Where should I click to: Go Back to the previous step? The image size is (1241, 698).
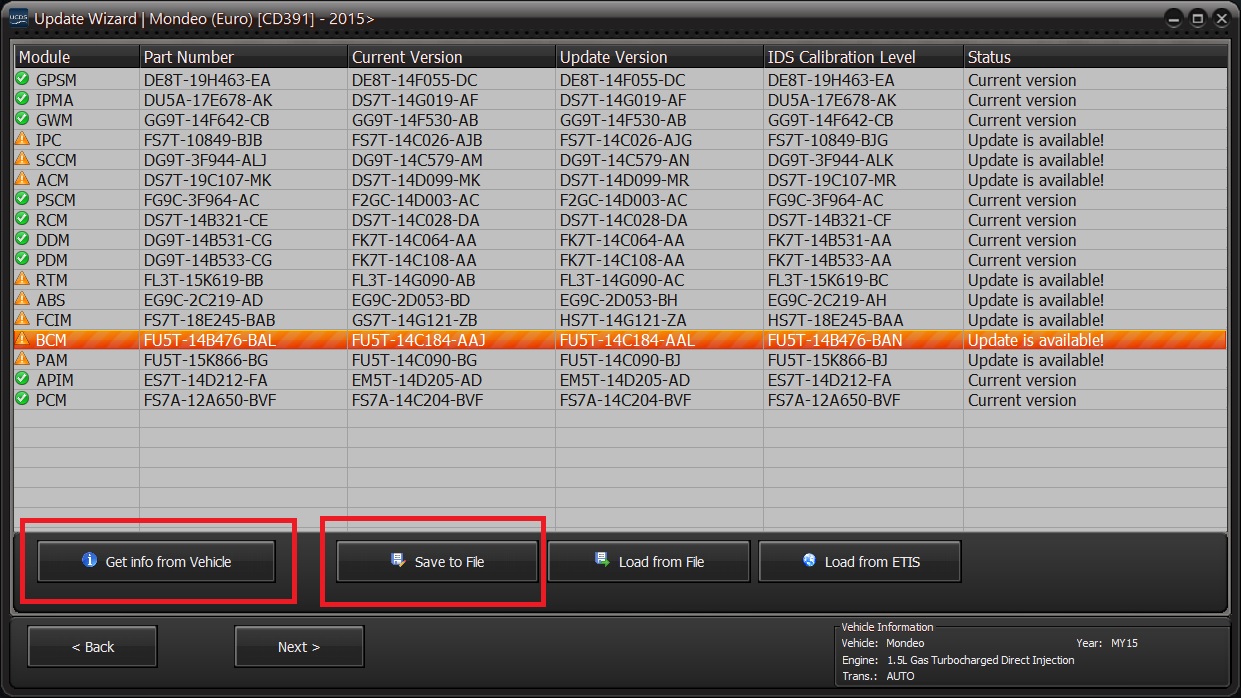[x=92, y=647]
